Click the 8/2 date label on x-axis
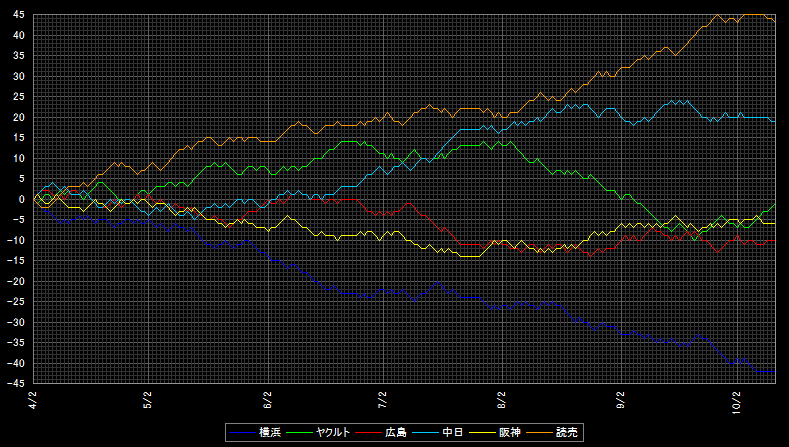This screenshot has height=447, width=789. tap(501, 401)
